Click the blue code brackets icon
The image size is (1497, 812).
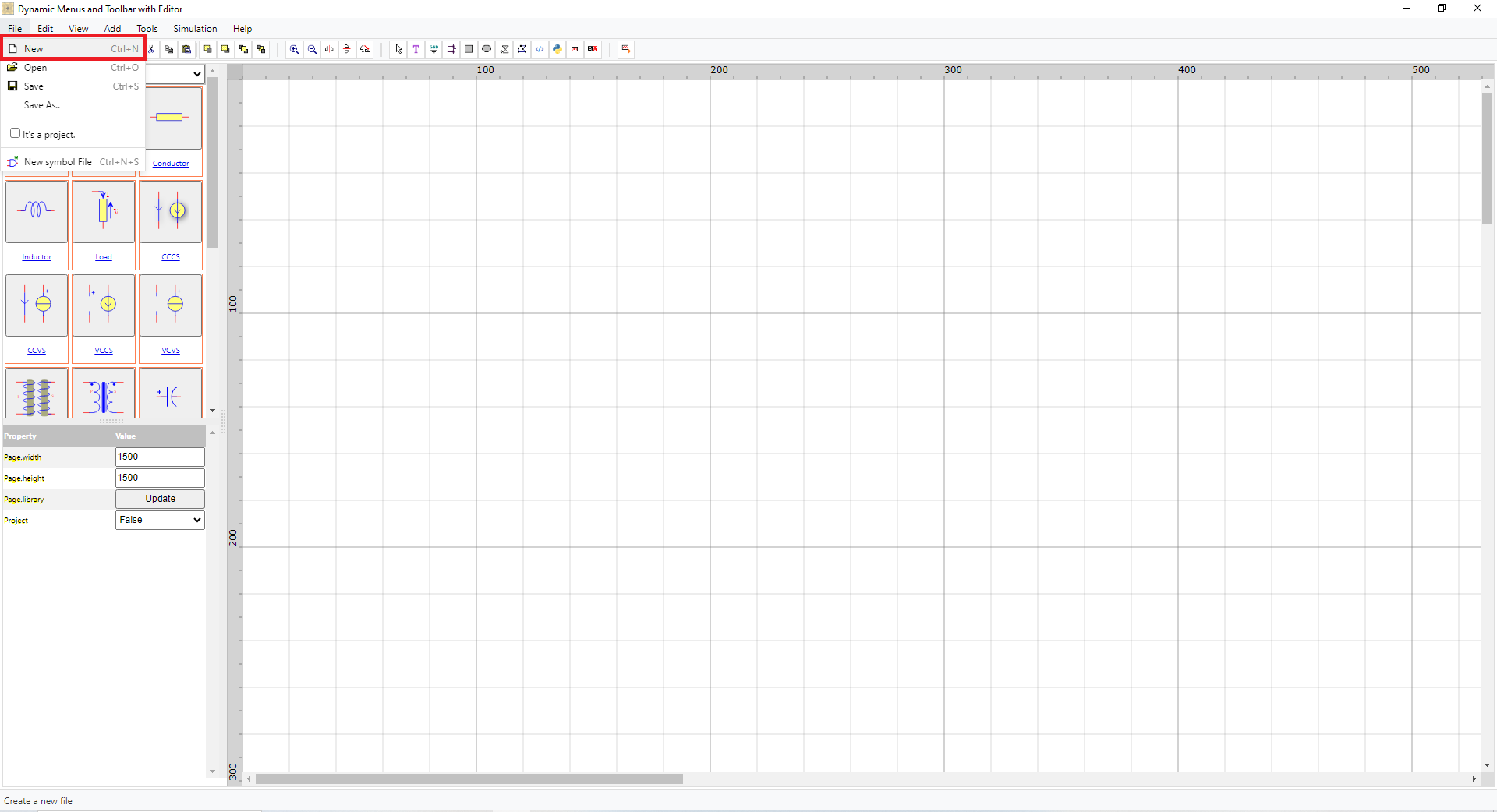pyautogui.click(x=540, y=49)
